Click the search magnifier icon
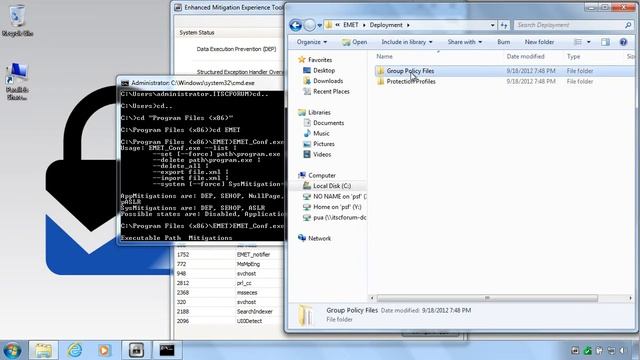Viewport: 640px width, 360px height. (628, 25)
